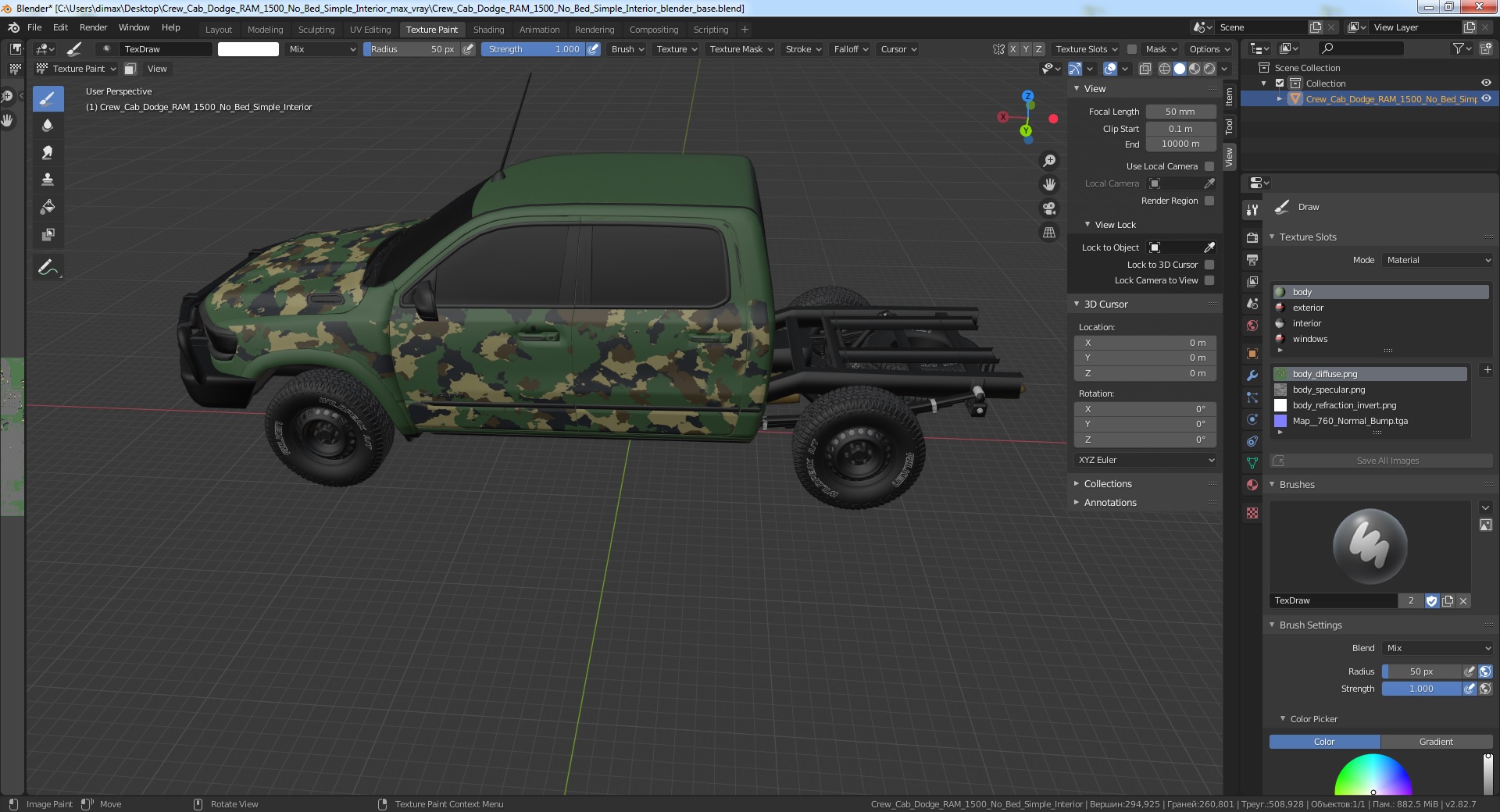Open the Texture Paint mode dropdown
Image resolution: width=1500 pixels, height=812 pixels.
tap(77, 69)
